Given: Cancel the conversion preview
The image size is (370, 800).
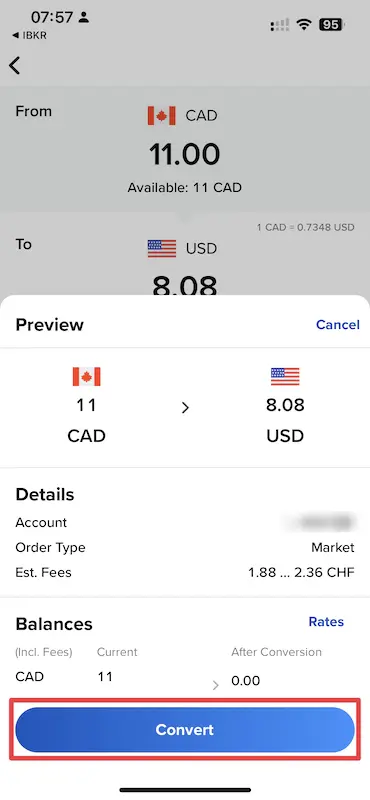Looking at the screenshot, I should 338,324.
